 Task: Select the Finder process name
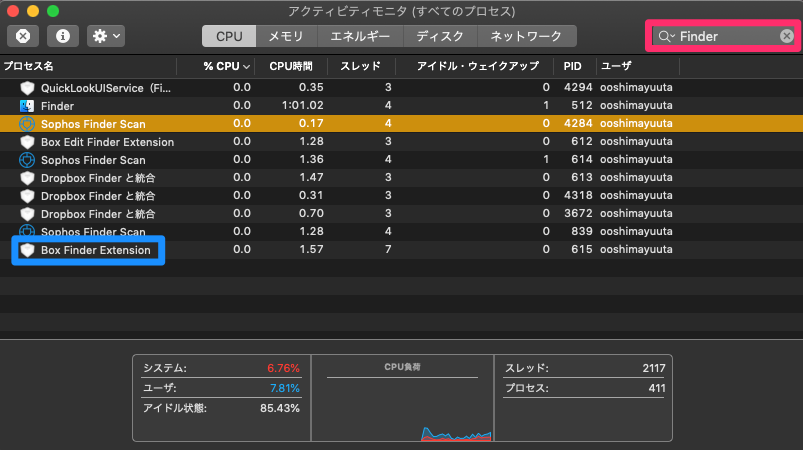coord(57,106)
